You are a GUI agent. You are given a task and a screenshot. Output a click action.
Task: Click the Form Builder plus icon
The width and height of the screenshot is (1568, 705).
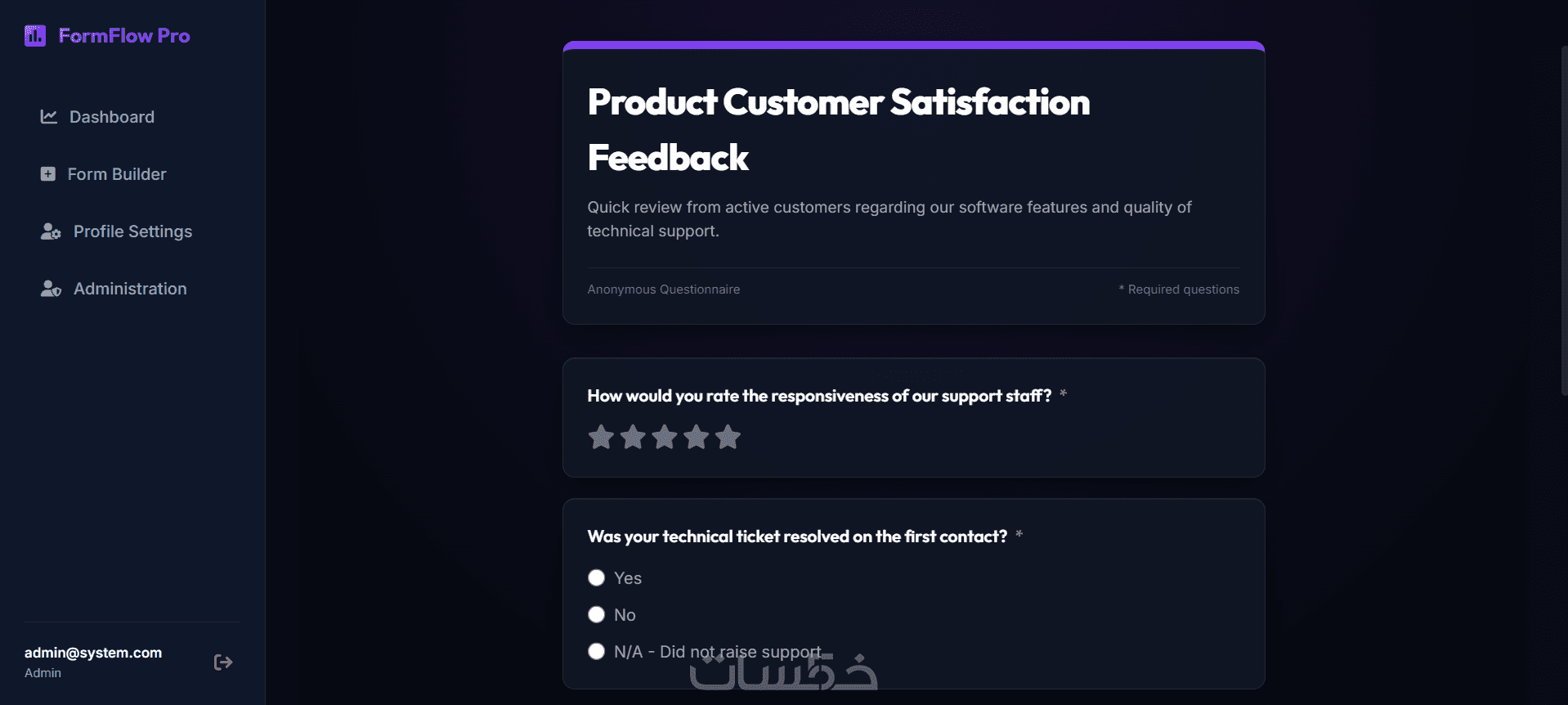(48, 174)
